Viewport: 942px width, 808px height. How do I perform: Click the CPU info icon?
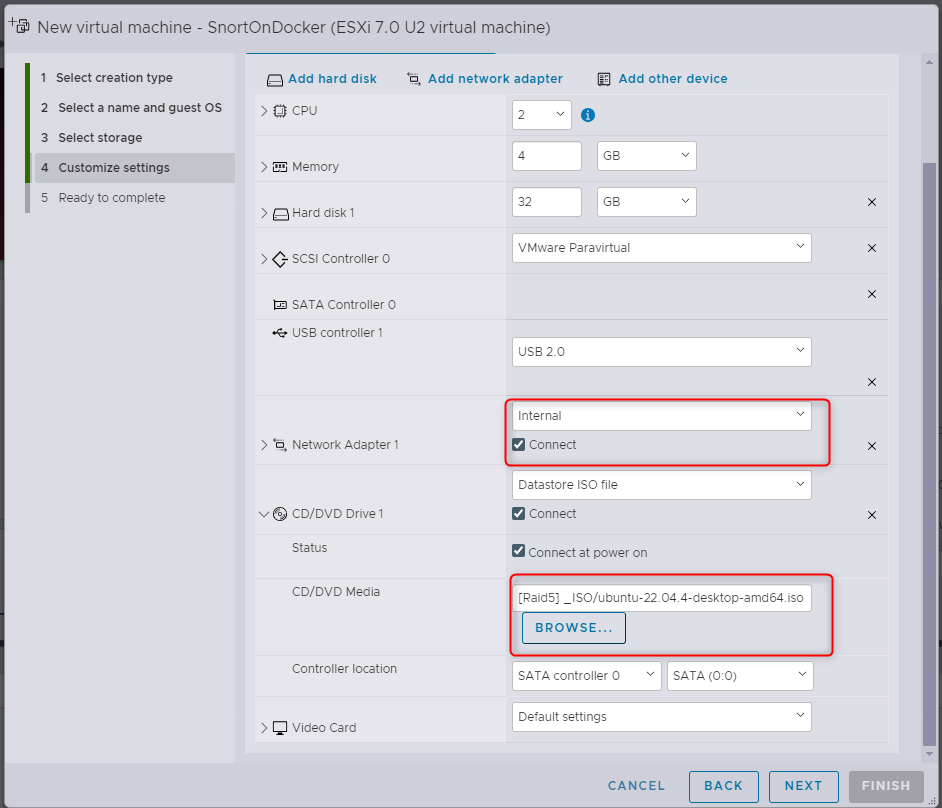click(588, 115)
